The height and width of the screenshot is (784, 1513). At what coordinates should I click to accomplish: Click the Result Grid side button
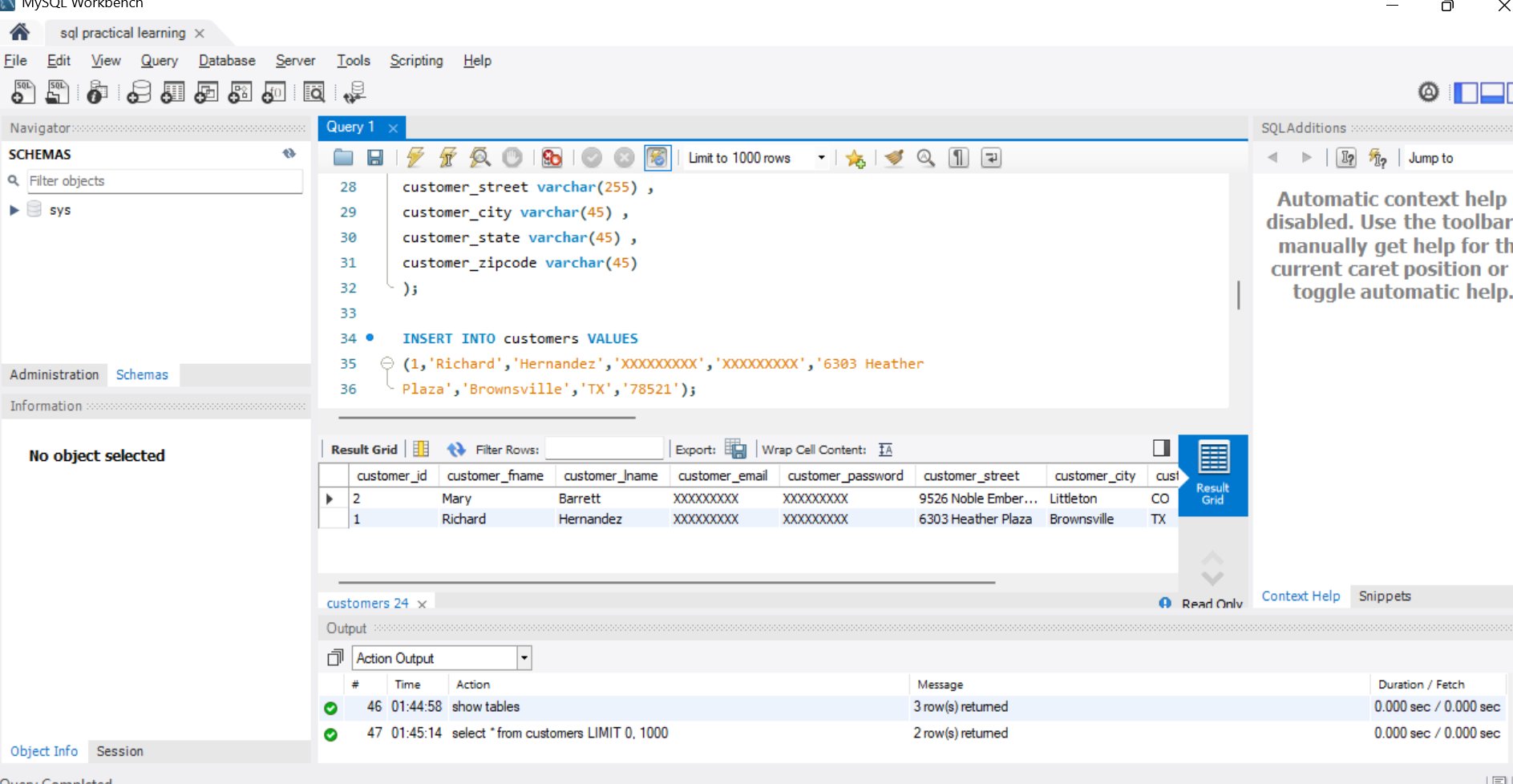(x=1212, y=475)
